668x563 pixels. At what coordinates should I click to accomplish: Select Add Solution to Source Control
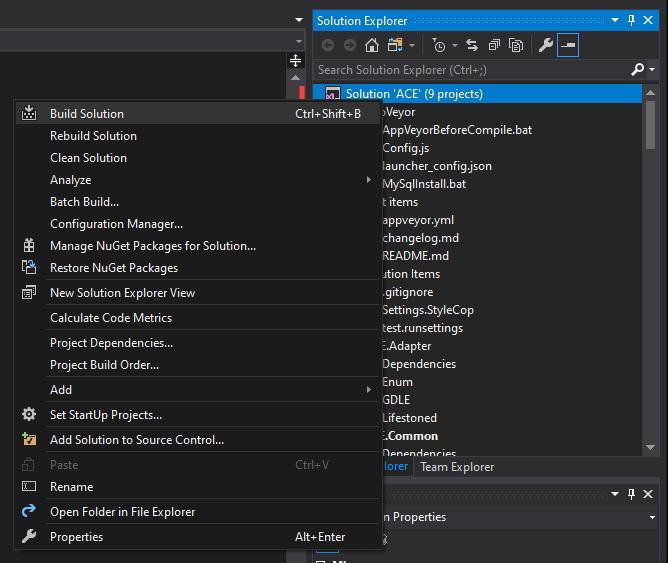197,439
